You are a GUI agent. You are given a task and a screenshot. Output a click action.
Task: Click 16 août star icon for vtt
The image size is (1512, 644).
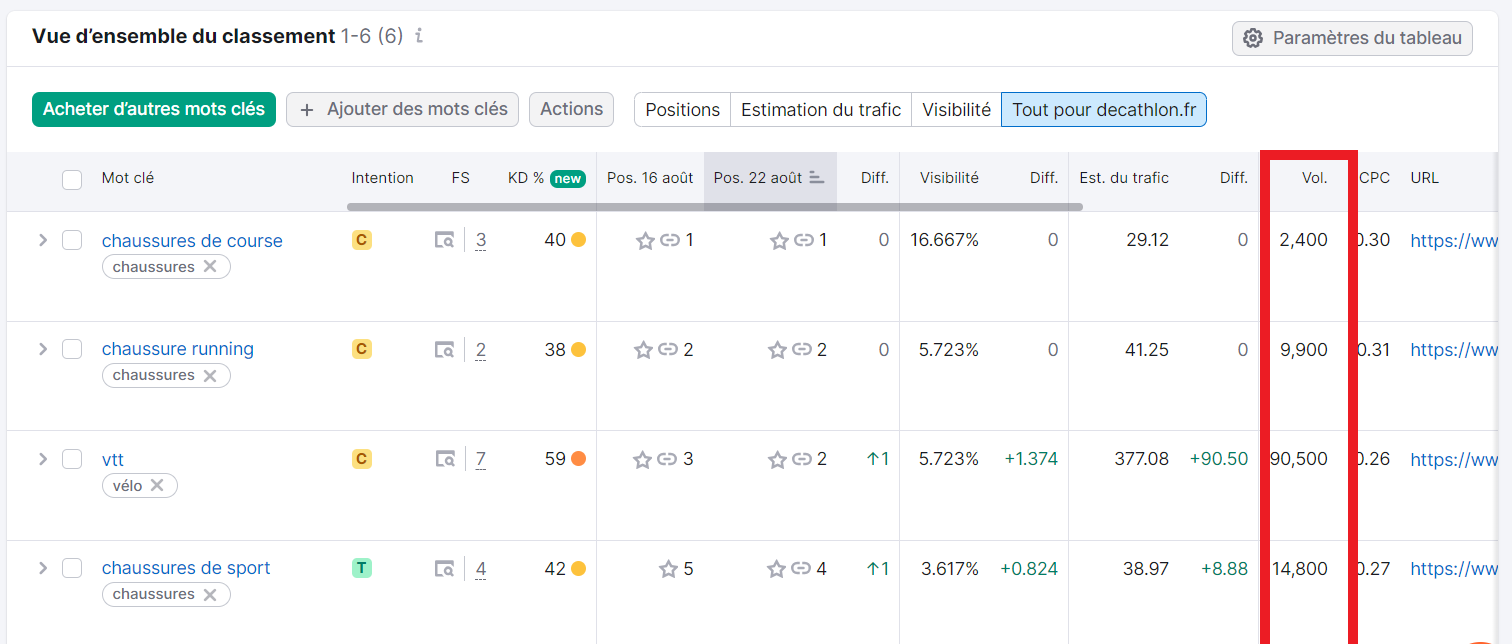click(x=643, y=459)
